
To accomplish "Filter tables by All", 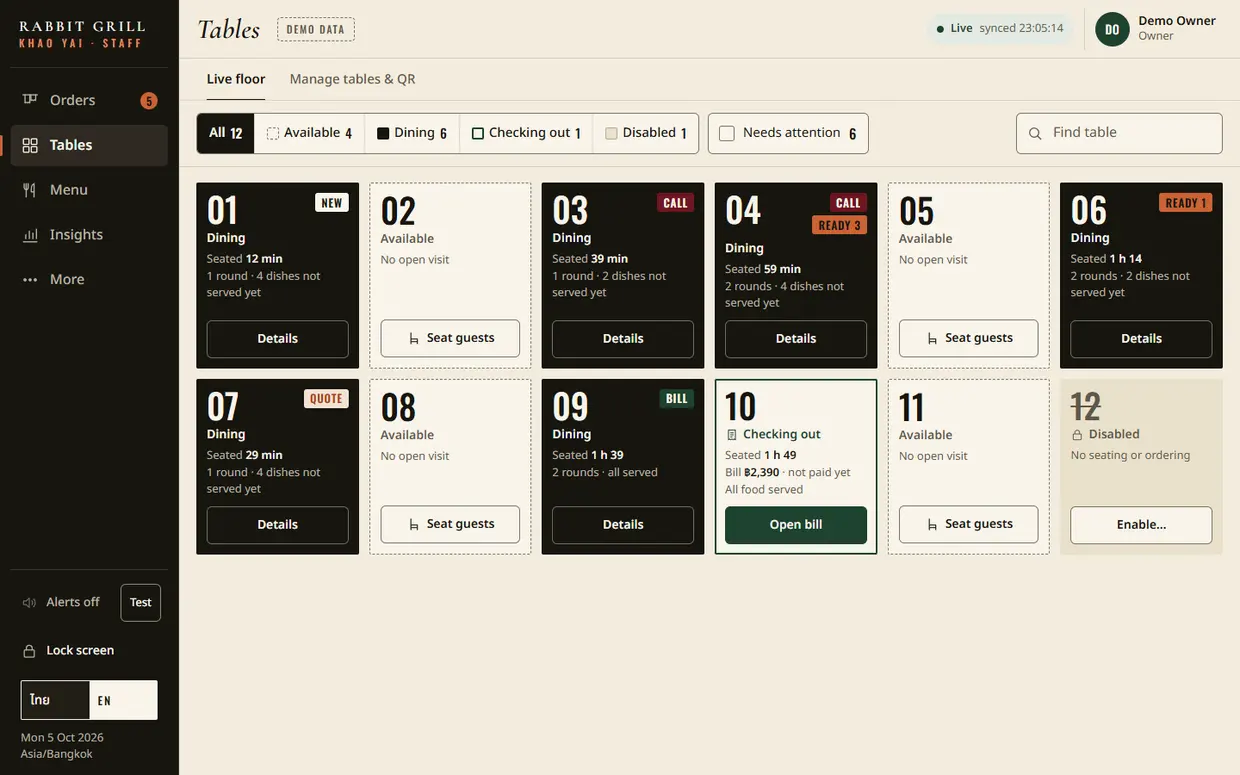I will tap(226, 133).
